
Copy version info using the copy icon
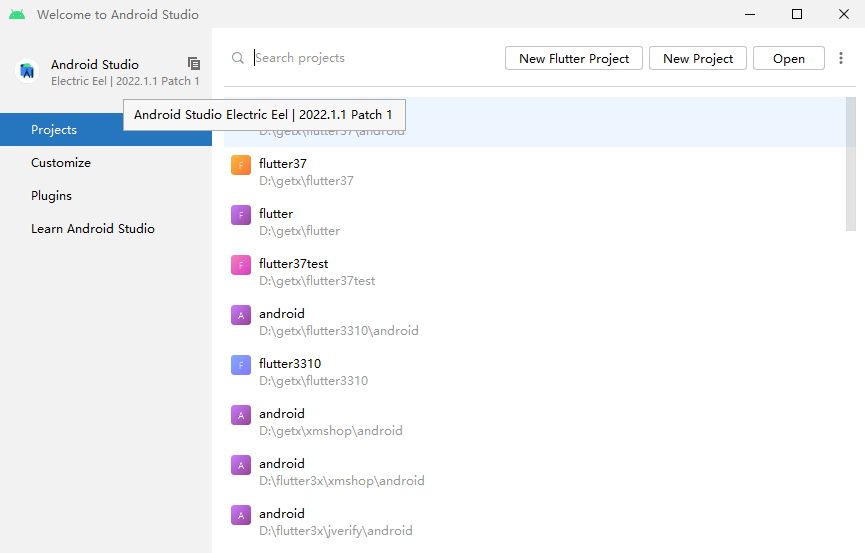tap(194, 63)
